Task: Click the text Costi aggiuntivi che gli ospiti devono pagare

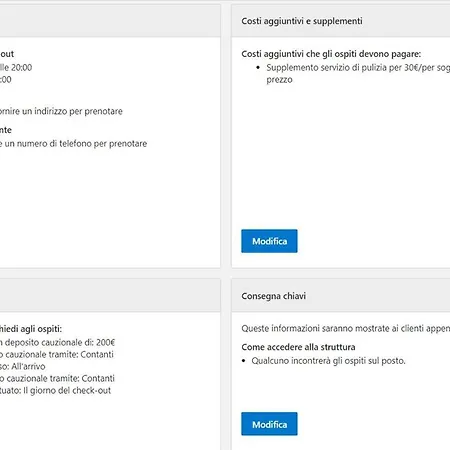Action: pyautogui.click(x=331, y=54)
